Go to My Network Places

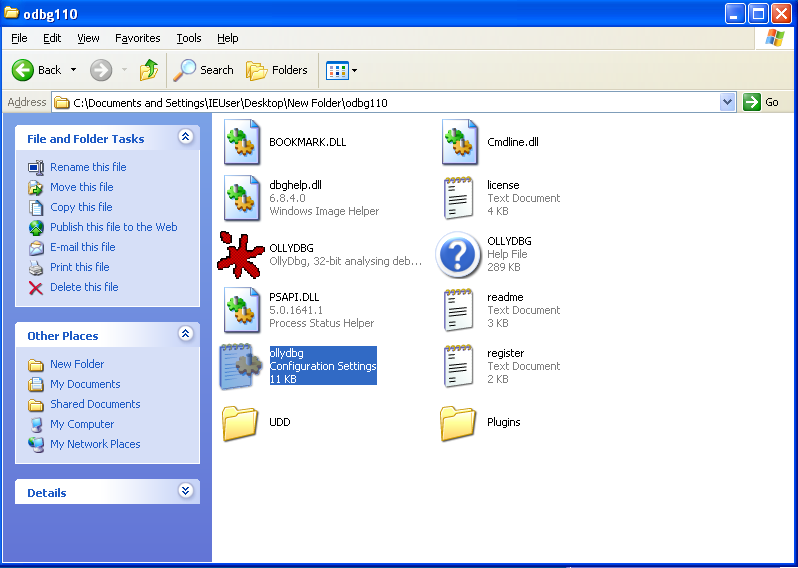click(95, 444)
